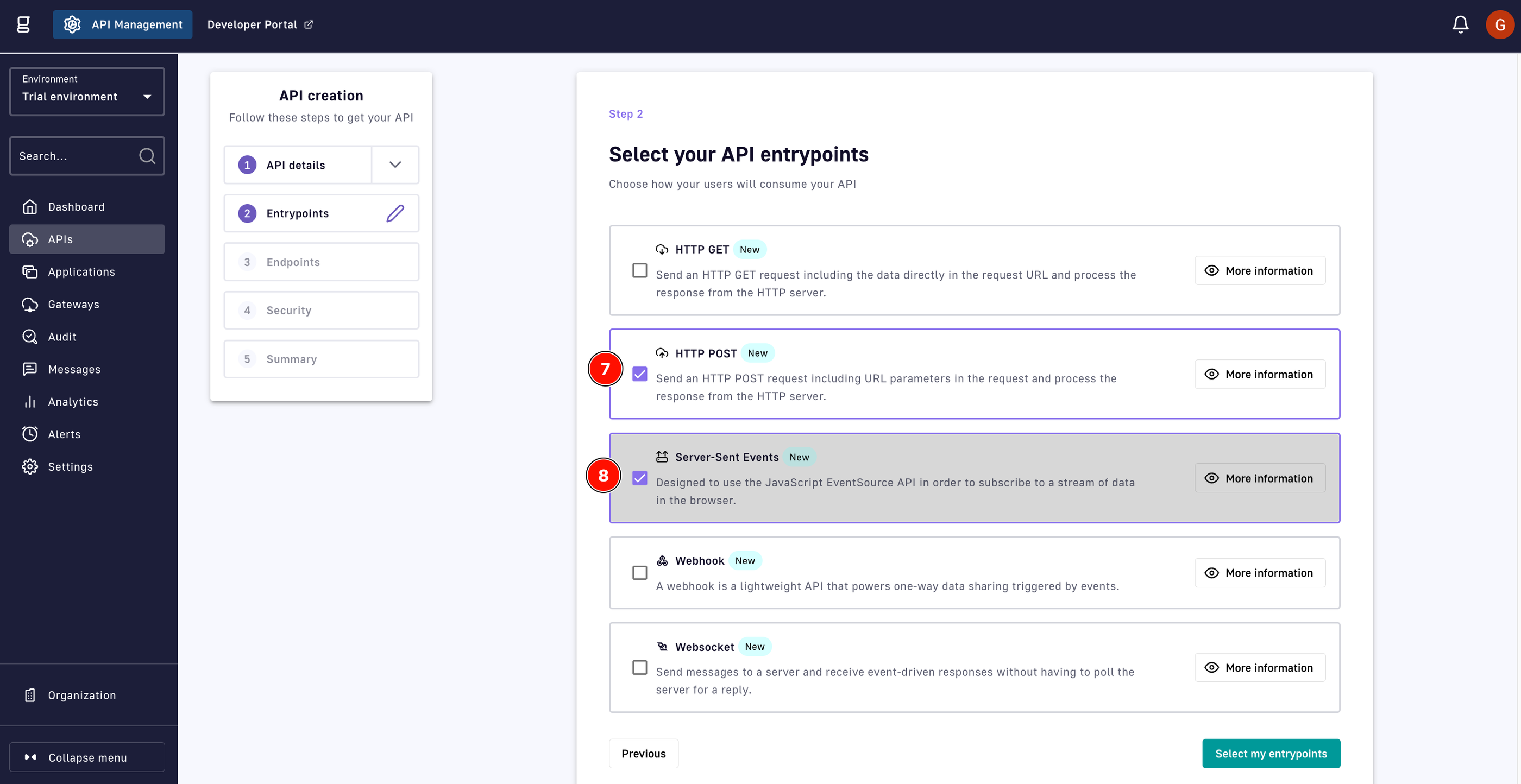View More information for Server-Sent Events

pyautogui.click(x=1259, y=478)
